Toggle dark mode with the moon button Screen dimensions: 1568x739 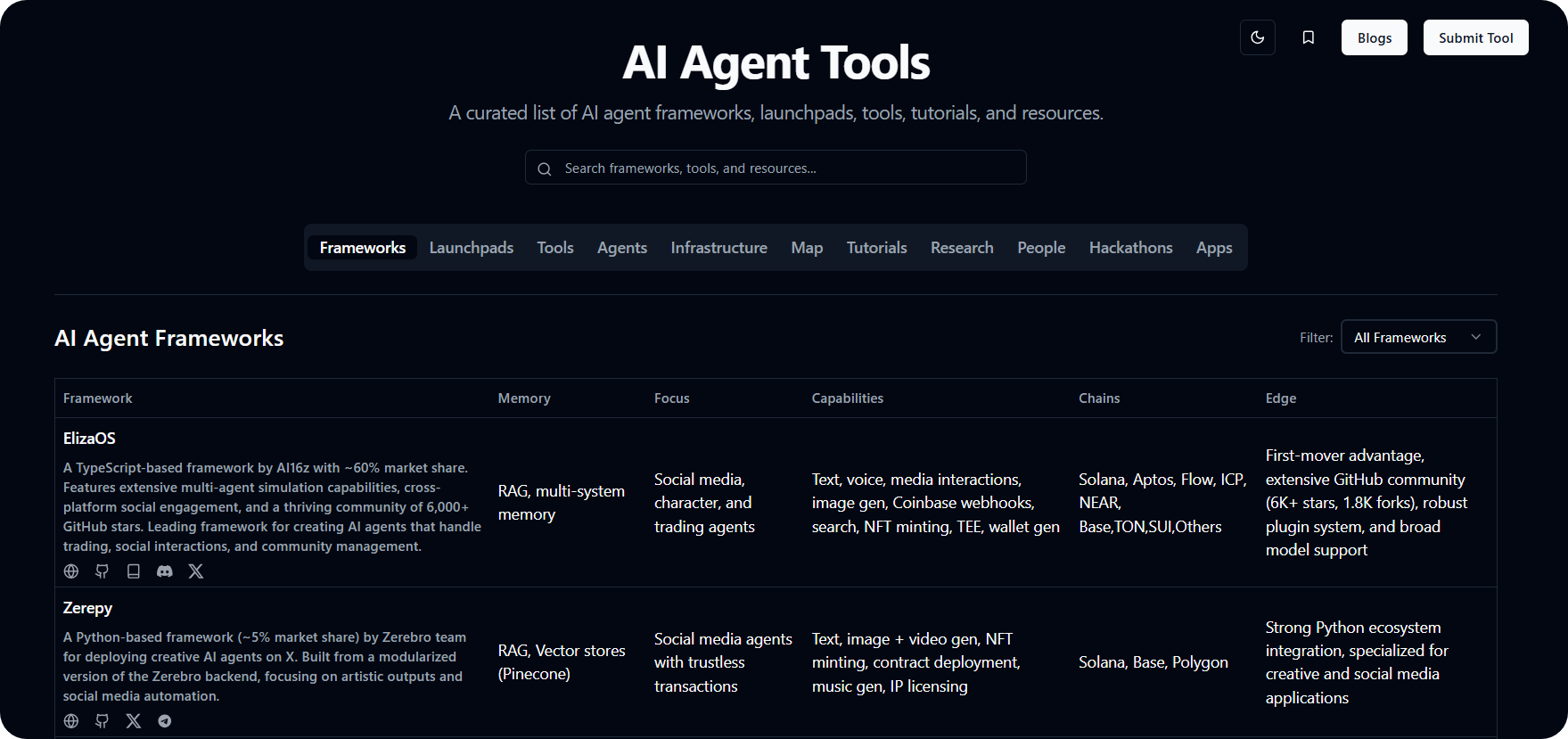(x=1257, y=37)
